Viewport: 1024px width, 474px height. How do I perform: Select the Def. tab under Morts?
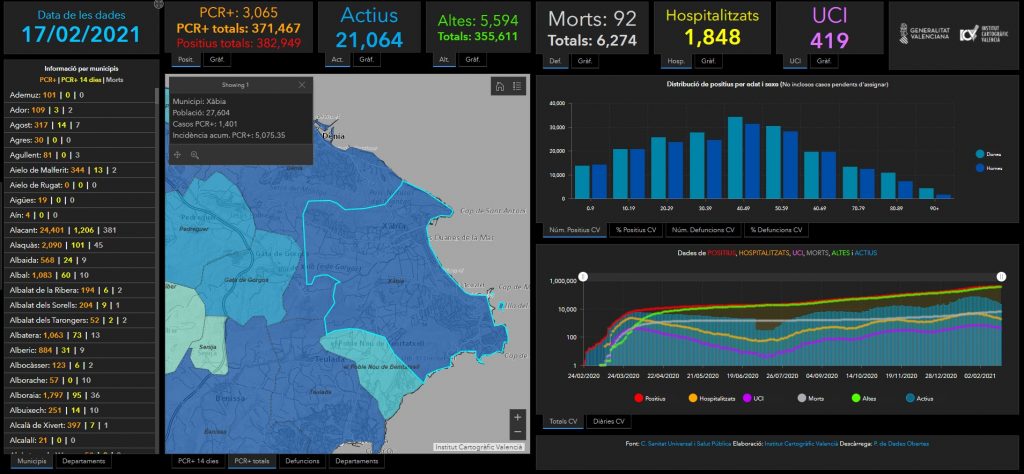pos(556,61)
